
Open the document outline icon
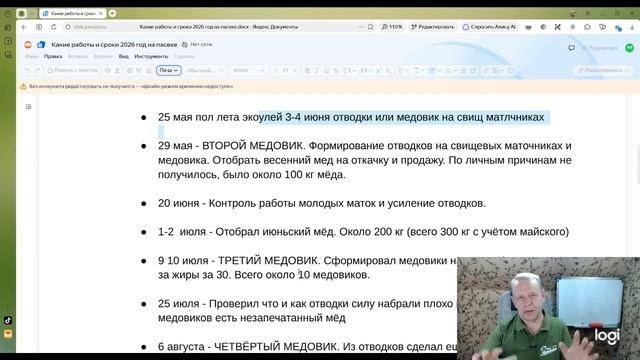pos(28,107)
